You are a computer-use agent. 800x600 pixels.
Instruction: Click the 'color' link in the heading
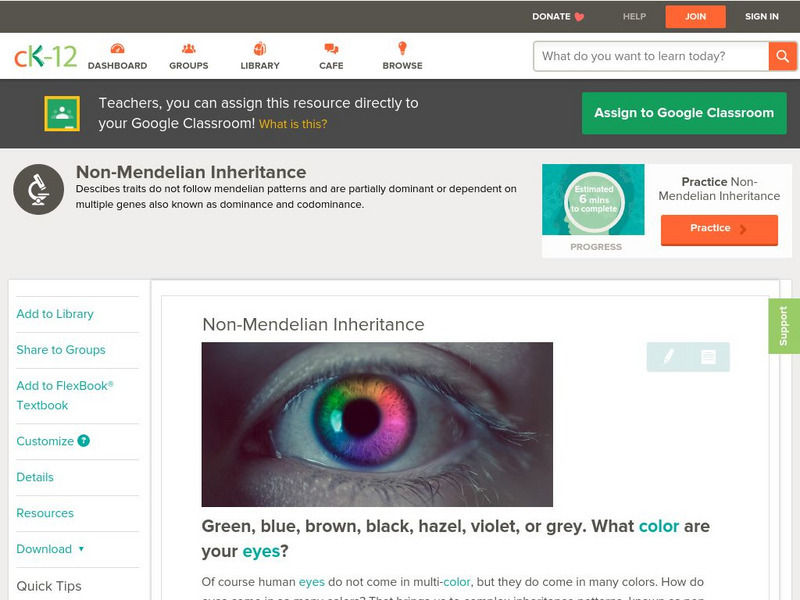click(x=659, y=526)
